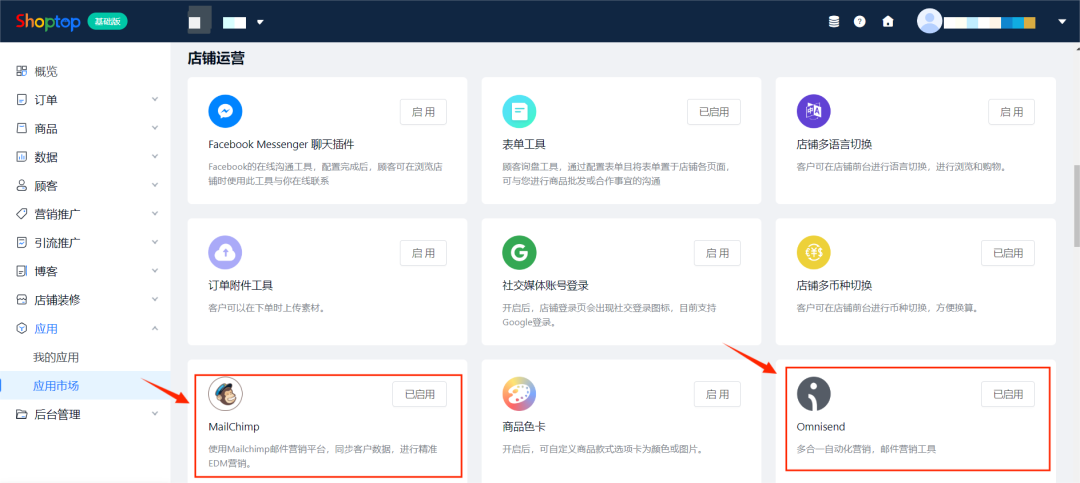Click the 店铺多币种切换 coin icon
The width and height of the screenshot is (1080, 483).
pyautogui.click(x=813, y=253)
